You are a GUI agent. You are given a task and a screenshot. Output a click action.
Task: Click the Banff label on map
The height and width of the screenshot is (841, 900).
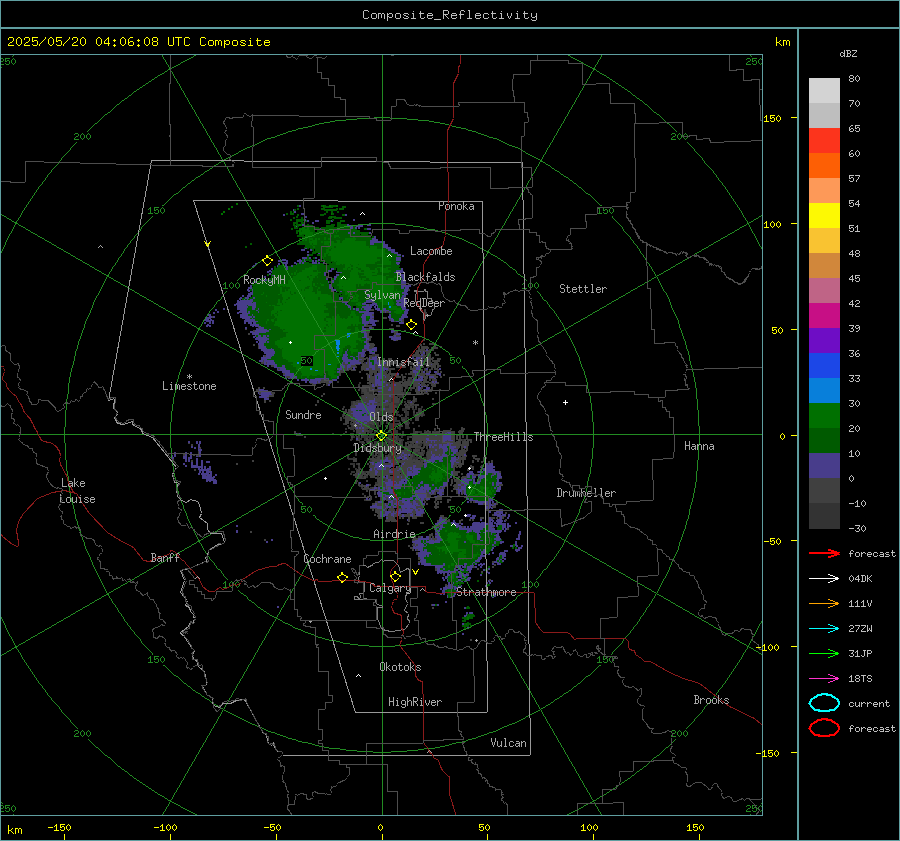pyautogui.click(x=165, y=558)
